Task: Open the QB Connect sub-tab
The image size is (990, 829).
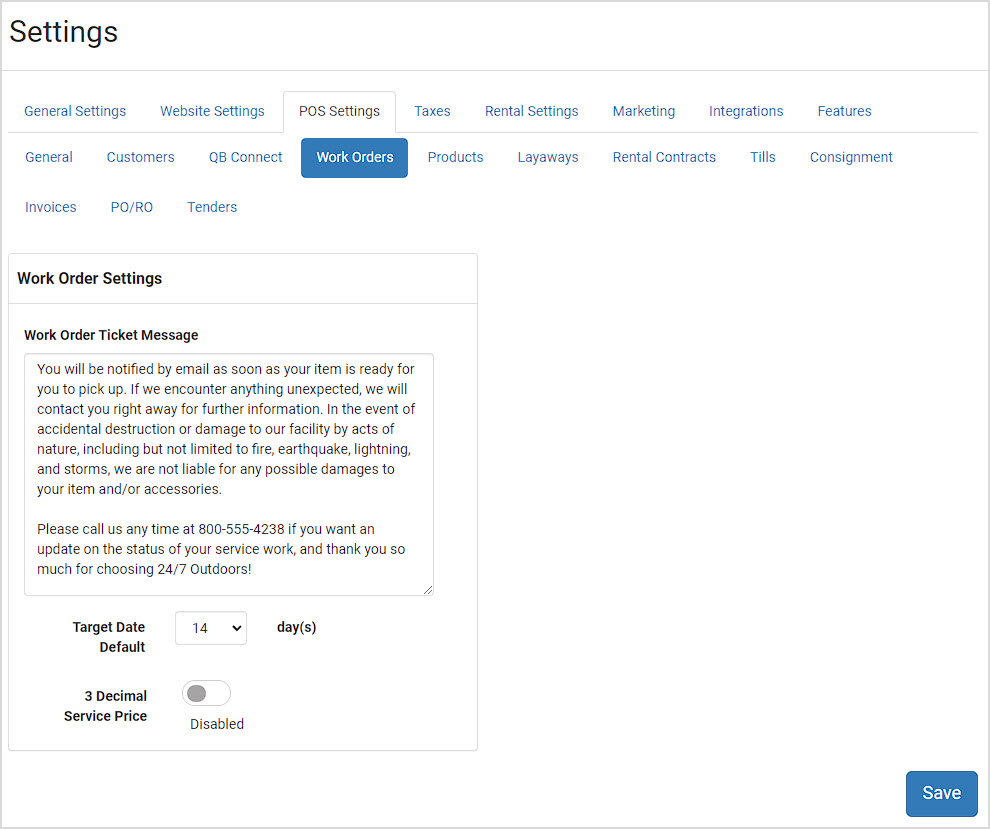Action: point(245,157)
